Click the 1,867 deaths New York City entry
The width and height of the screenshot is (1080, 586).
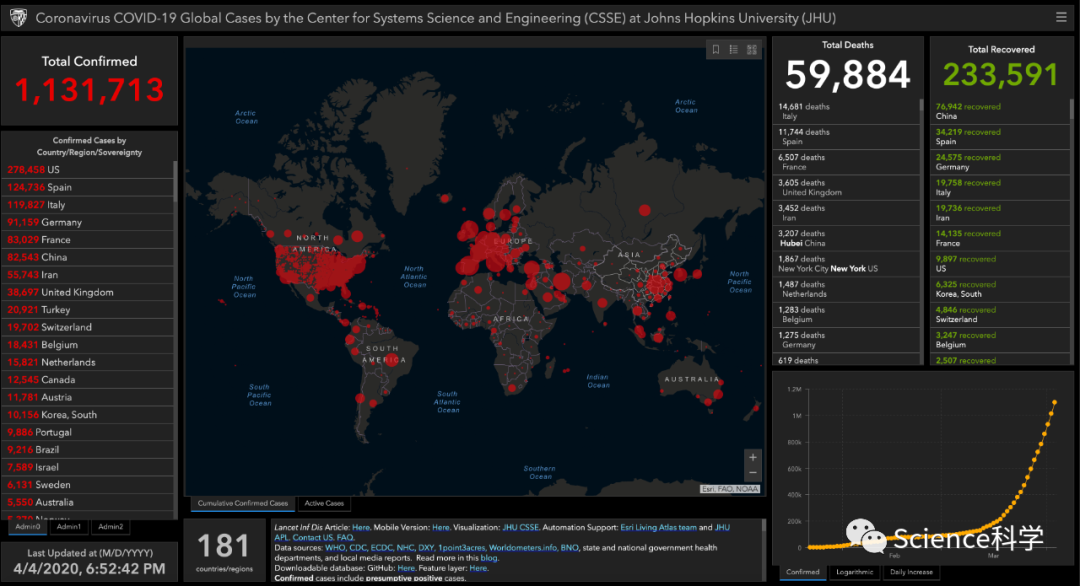tap(846, 264)
